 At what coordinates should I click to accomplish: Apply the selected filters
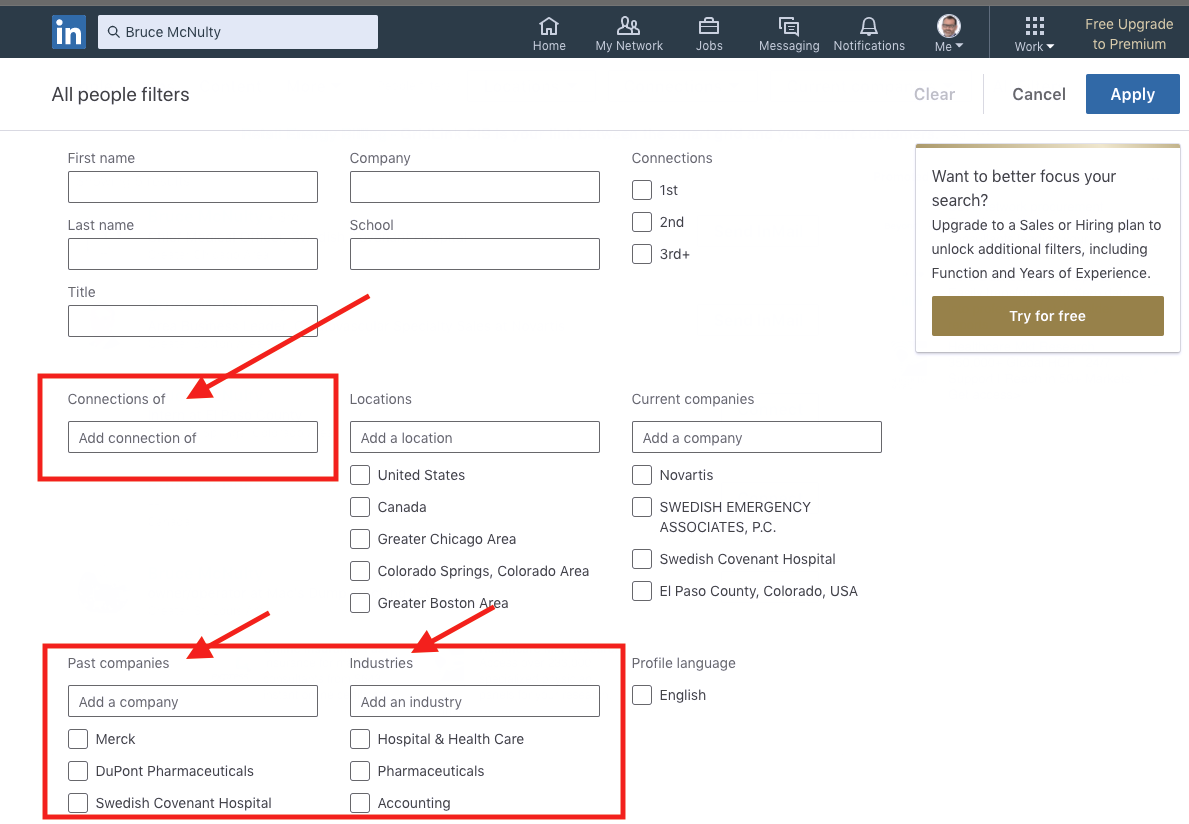coord(1132,94)
